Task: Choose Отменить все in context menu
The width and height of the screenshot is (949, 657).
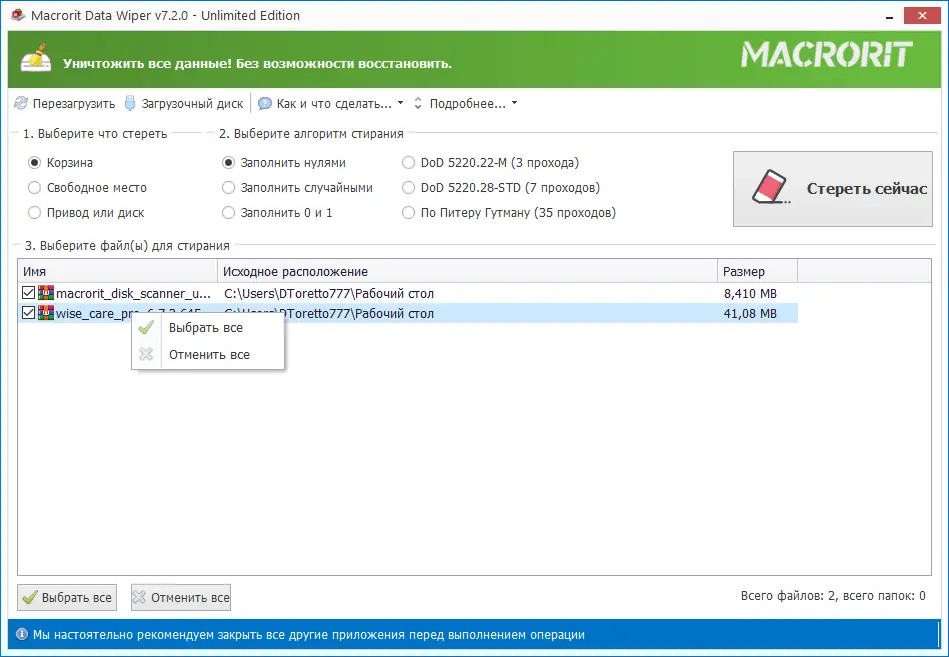Action: tap(208, 355)
